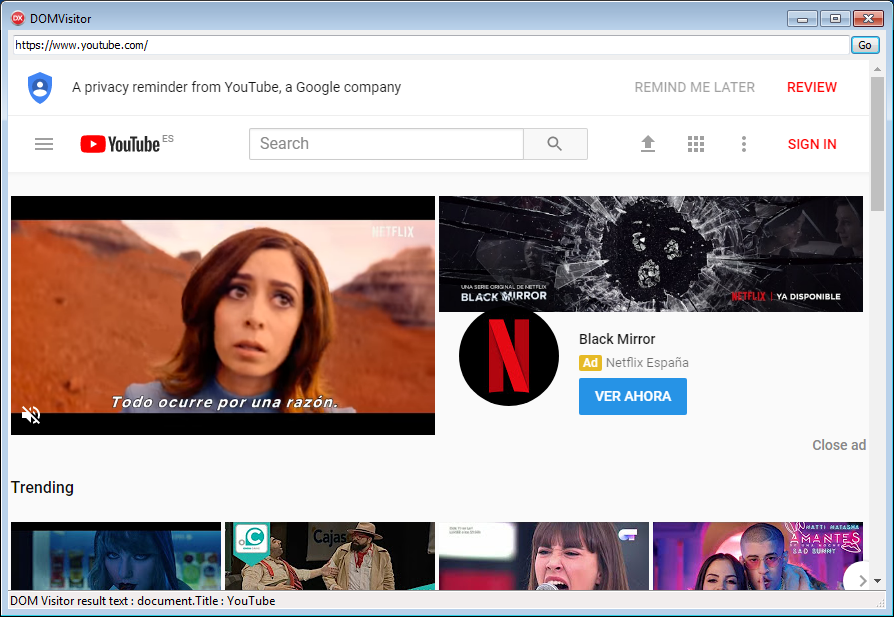Open the two men on stage thumbnail

[330, 556]
